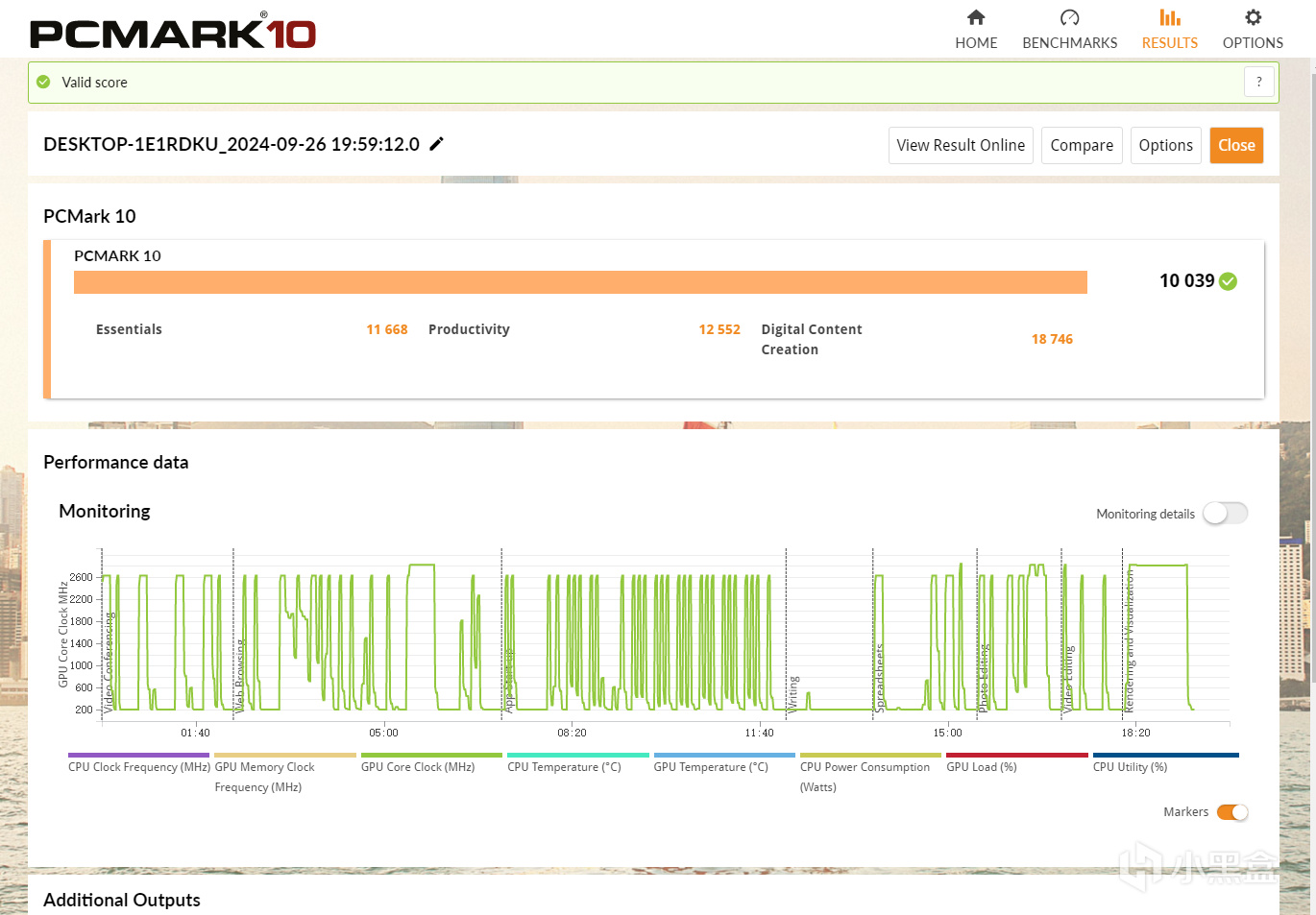Image resolution: width=1316 pixels, height=915 pixels.
Task: Open the Benchmarks tab
Action: point(1069,30)
